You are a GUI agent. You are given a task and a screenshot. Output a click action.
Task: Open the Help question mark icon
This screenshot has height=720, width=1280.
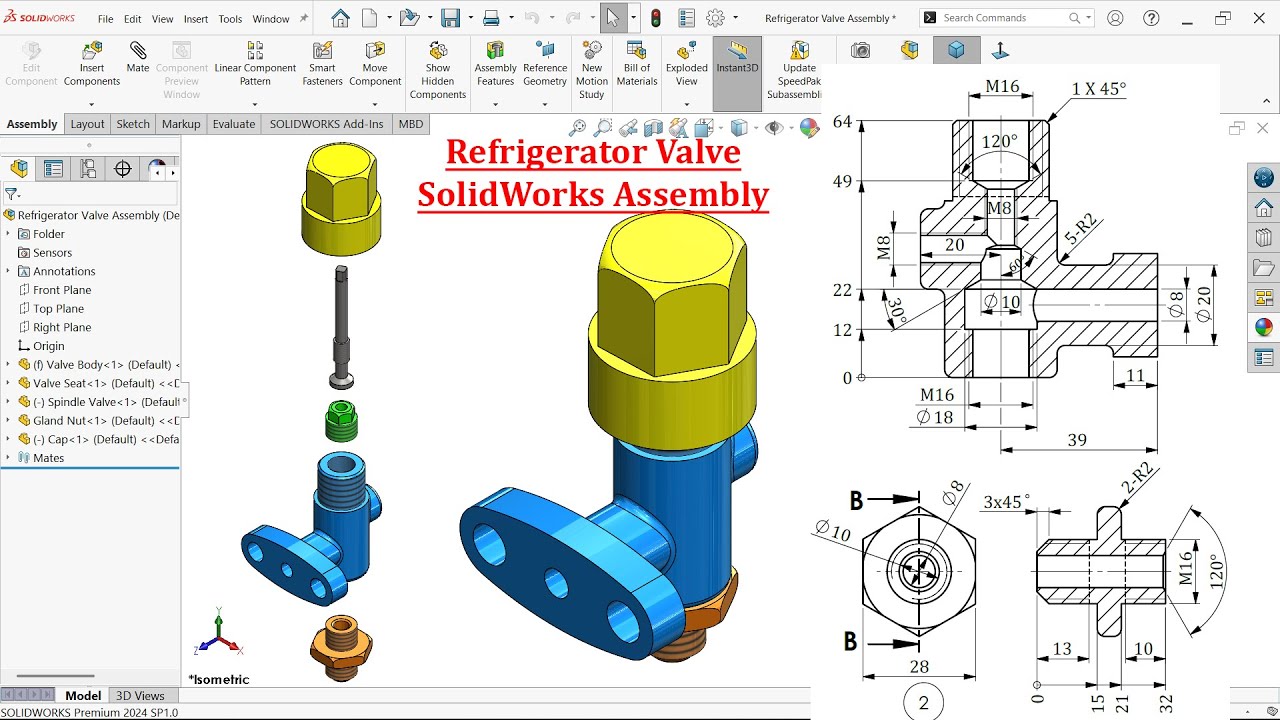tap(1152, 18)
